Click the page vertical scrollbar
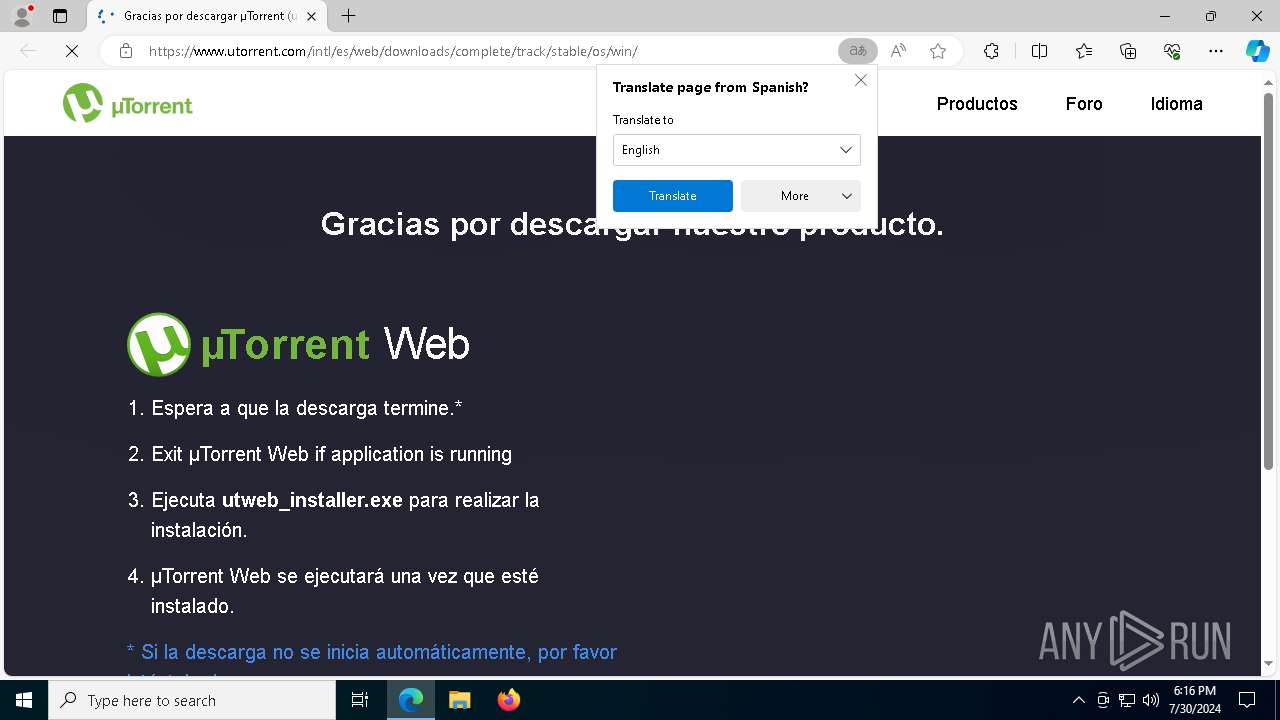This screenshot has width=1280, height=720. coord(1269,280)
